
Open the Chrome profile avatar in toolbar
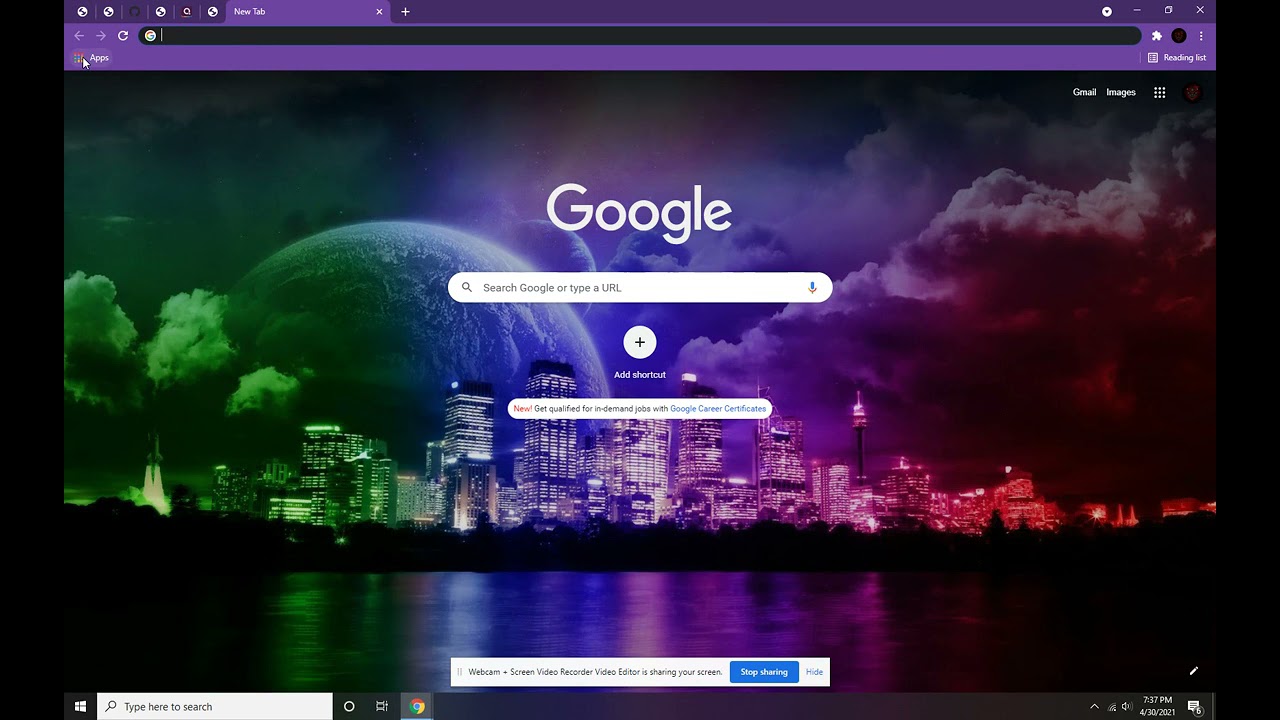(x=1179, y=36)
